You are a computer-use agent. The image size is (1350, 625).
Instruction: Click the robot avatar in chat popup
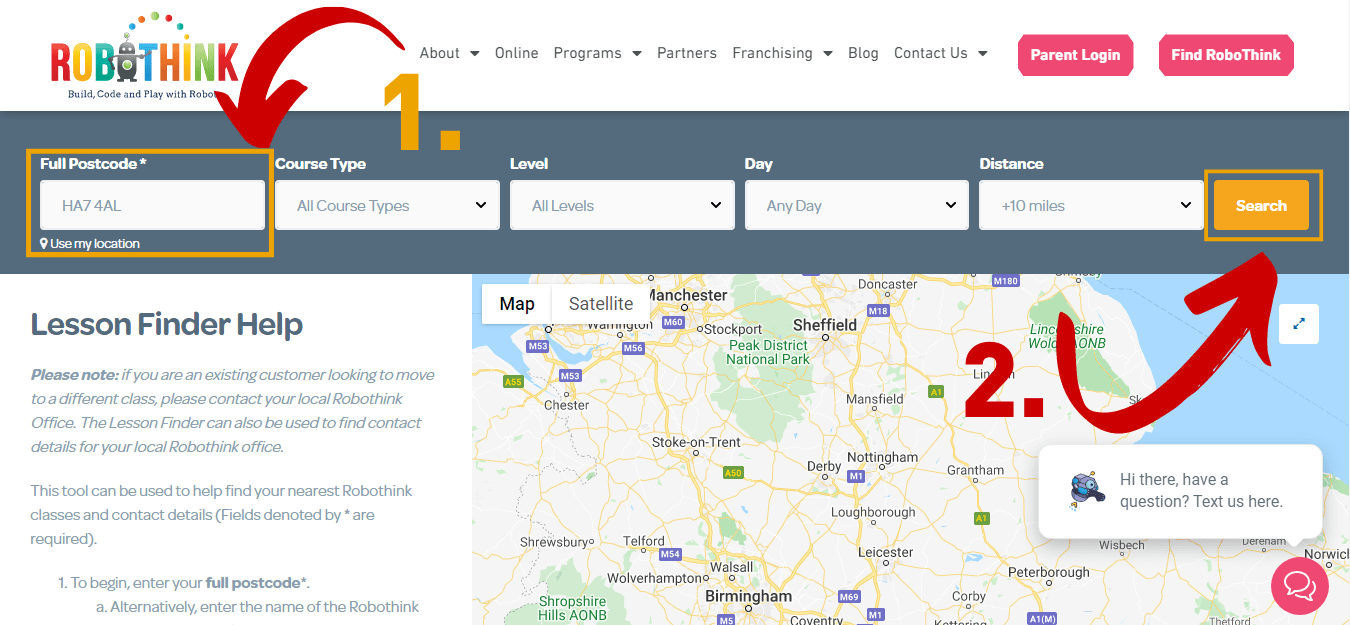[x=1087, y=490]
